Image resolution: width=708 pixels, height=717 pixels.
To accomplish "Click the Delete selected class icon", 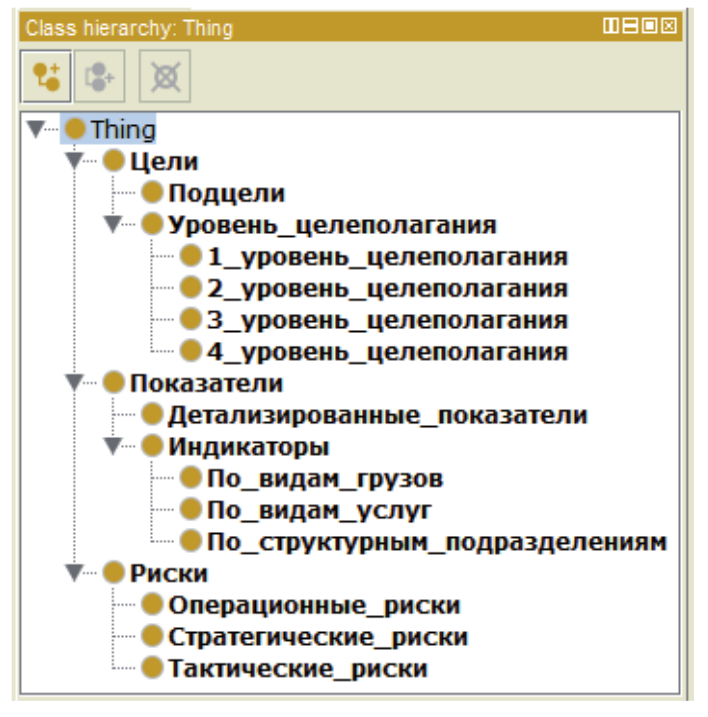I will [162, 76].
